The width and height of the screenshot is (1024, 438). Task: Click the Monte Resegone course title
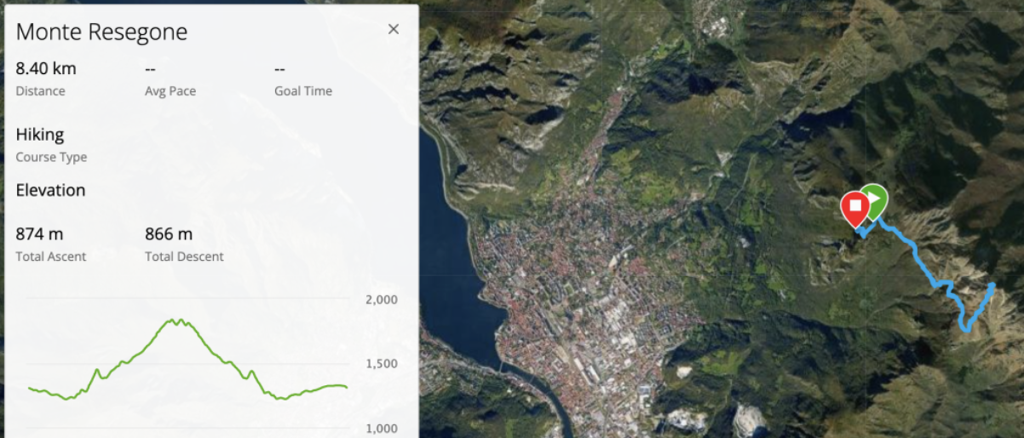(101, 32)
